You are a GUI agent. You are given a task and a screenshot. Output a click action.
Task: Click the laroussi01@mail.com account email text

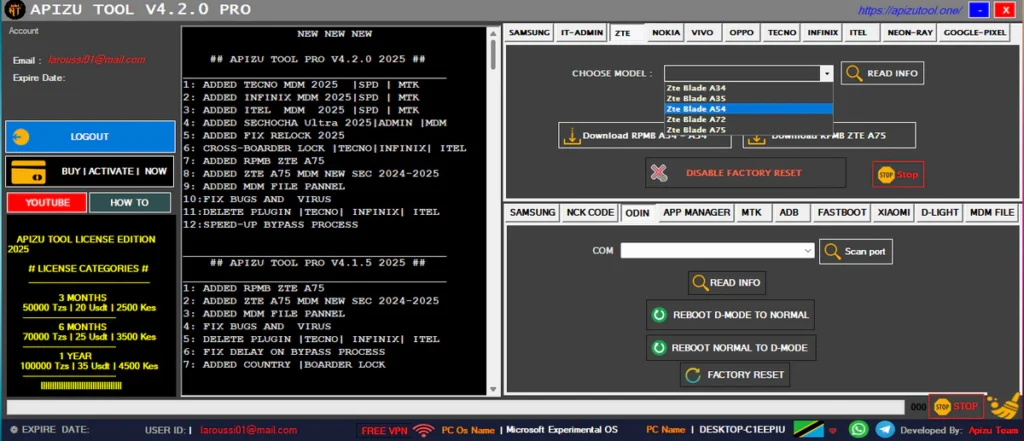tap(97, 60)
